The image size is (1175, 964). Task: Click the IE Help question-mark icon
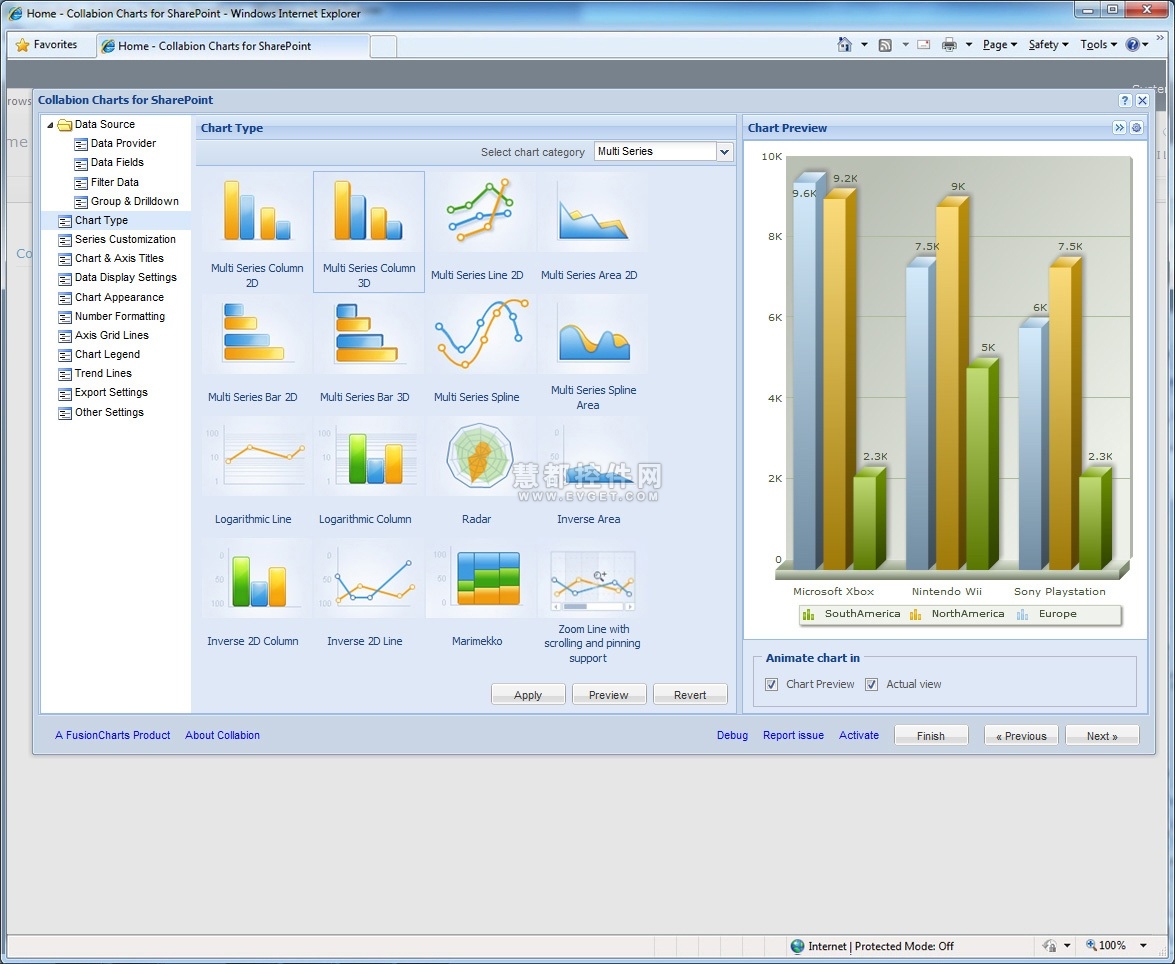1132,45
